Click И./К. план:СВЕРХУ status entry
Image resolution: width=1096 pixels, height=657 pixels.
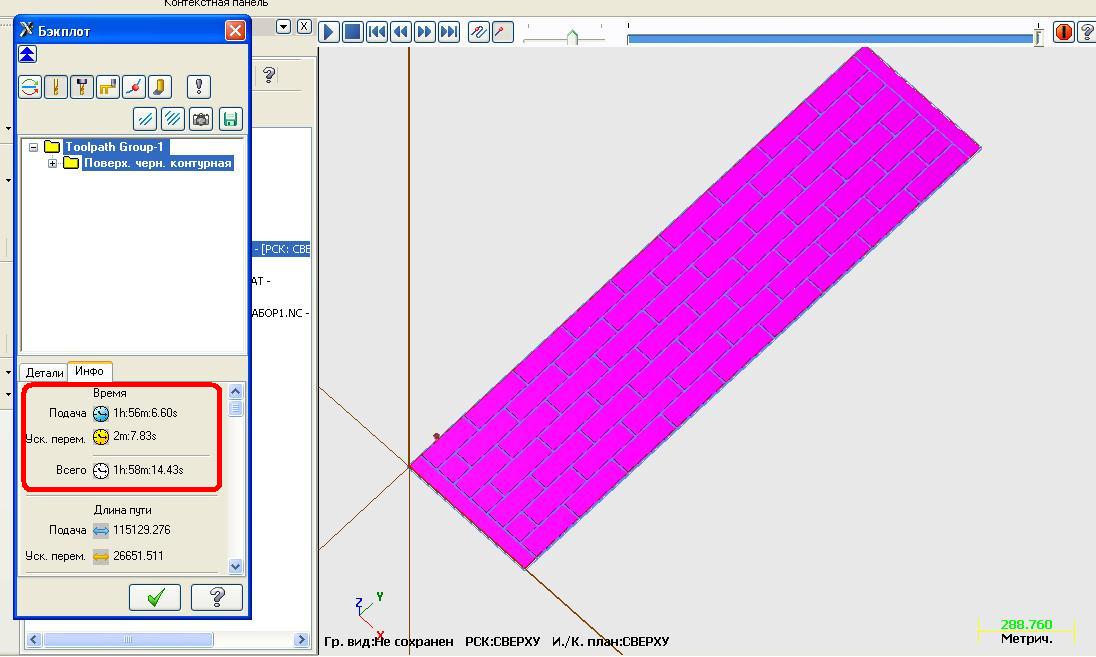click(610, 642)
